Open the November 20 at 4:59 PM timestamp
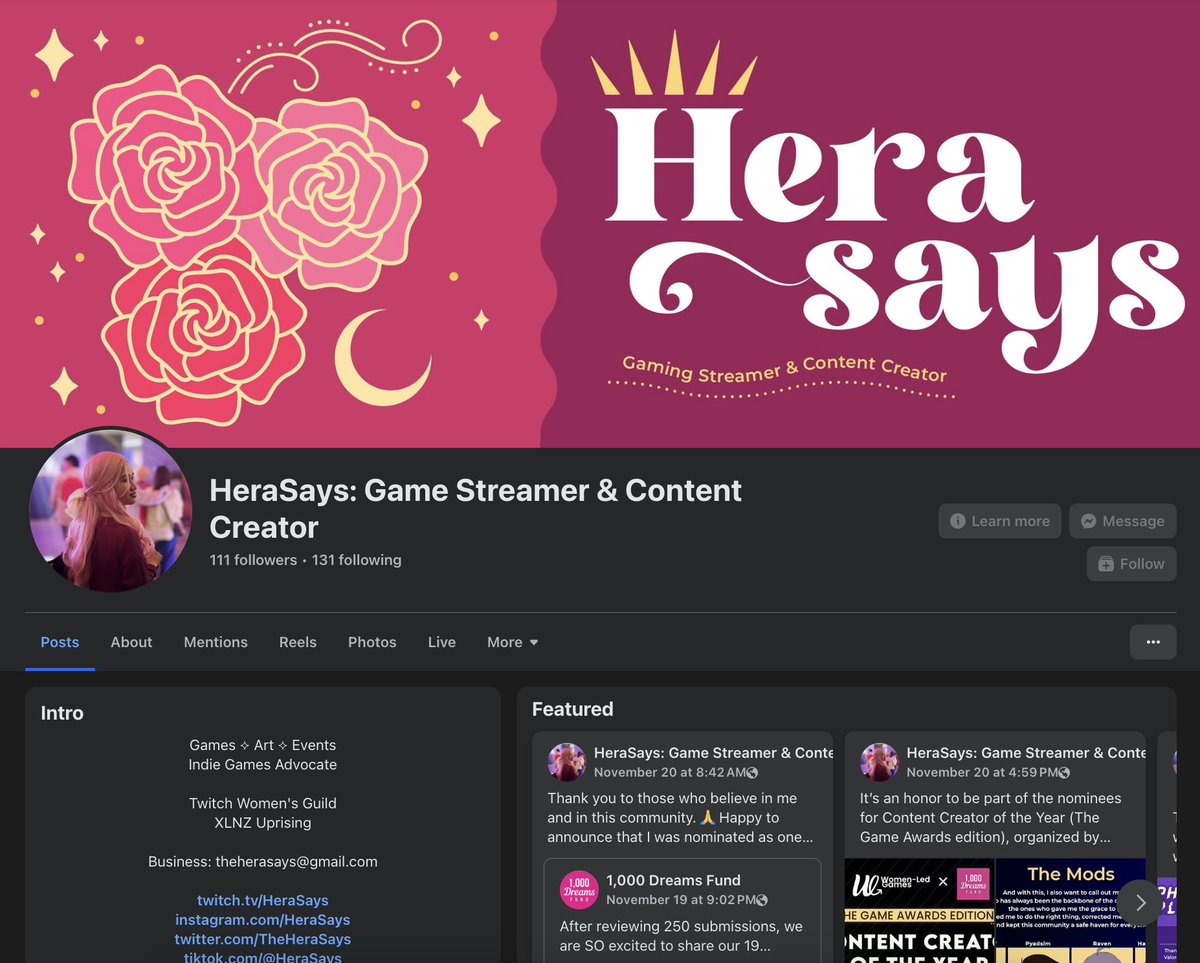The width and height of the screenshot is (1200, 963). click(x=982, y=772)
